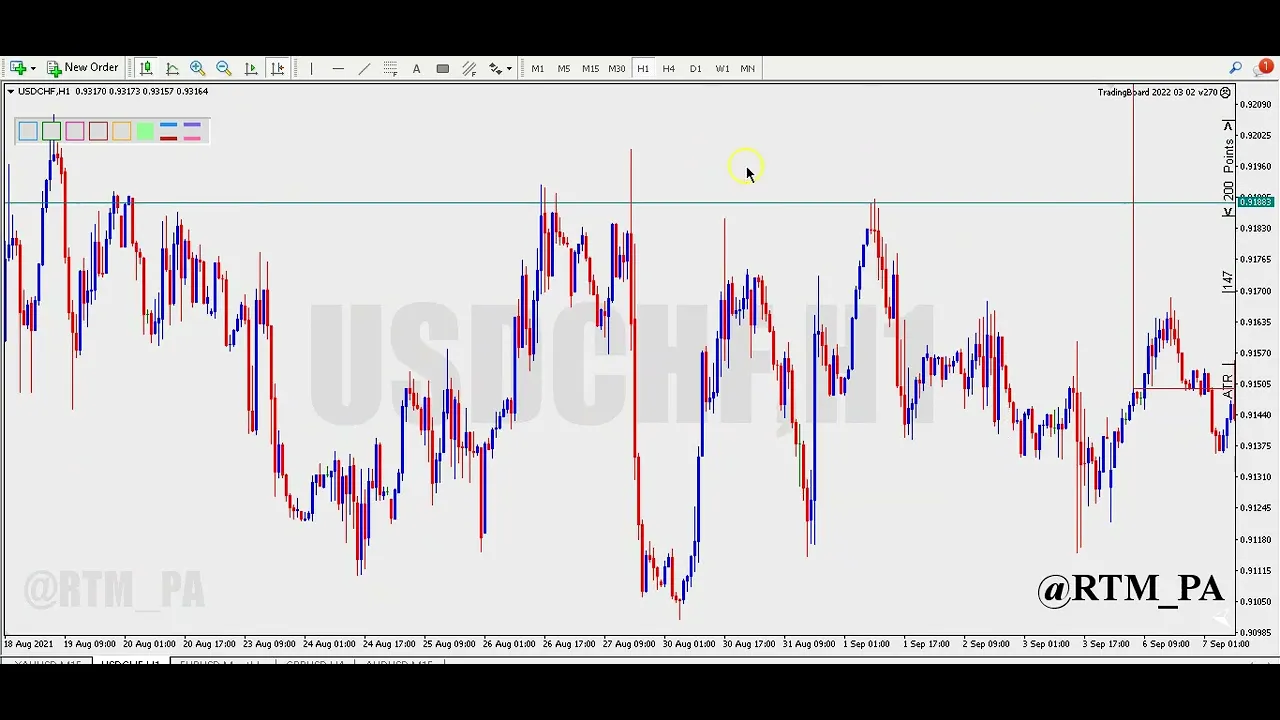This screenshot has width=1280, height=720.
Task: Select the candlestick chart type icon
Action: (x=146, y=68)
